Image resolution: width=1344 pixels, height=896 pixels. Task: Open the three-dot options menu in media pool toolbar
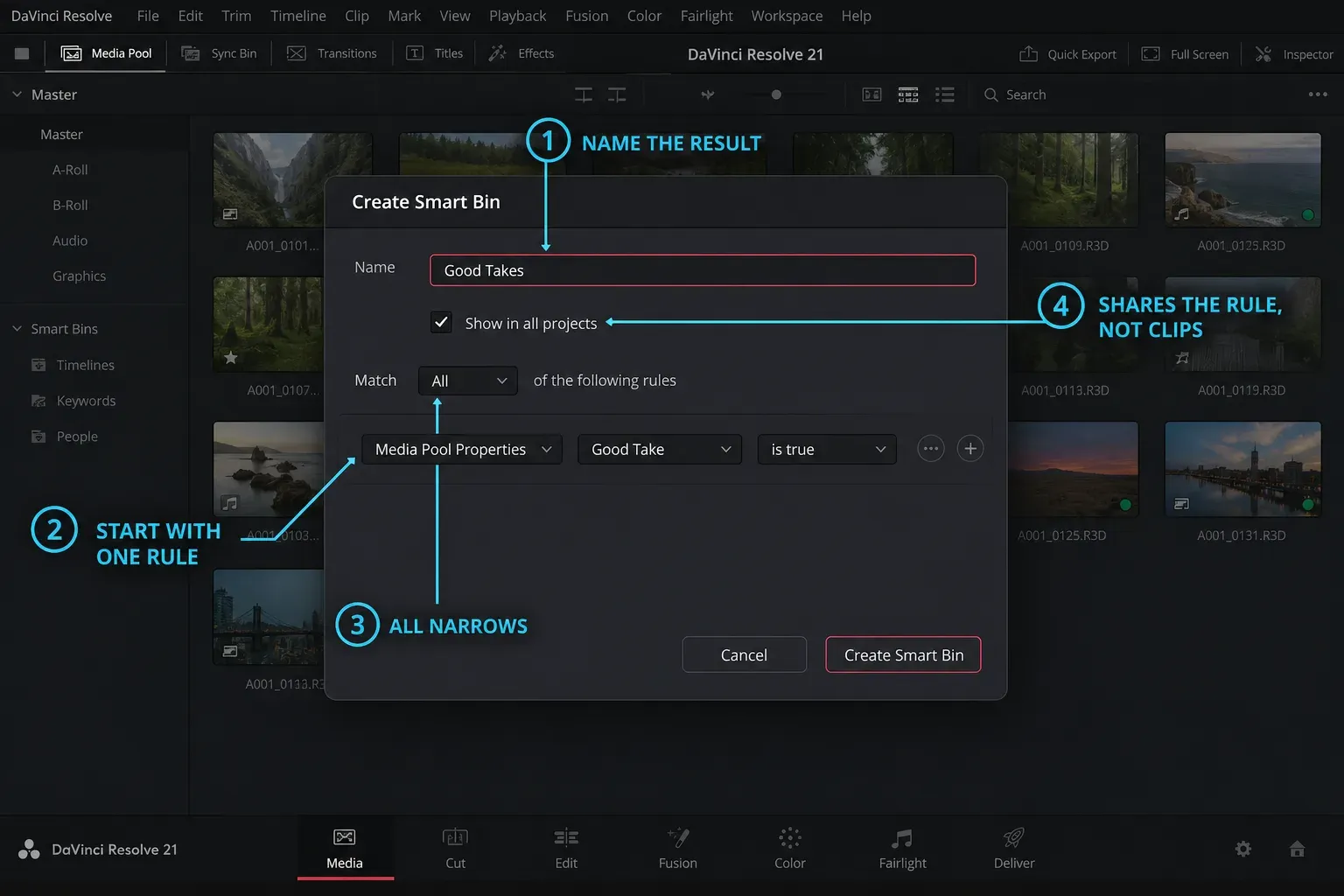point(1318,94)
